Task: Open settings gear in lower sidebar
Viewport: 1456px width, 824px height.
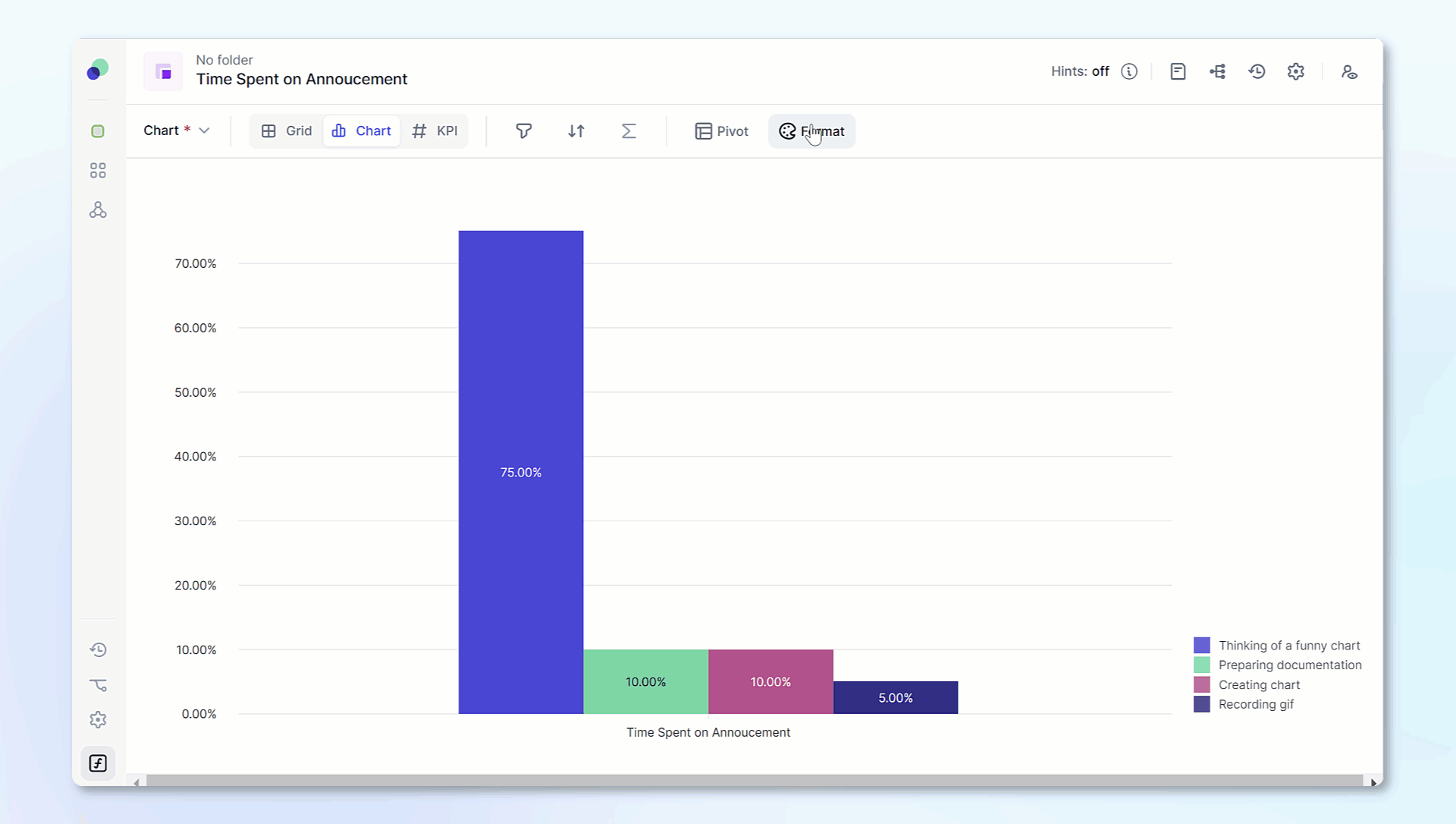Action: (x=98, y=720)
